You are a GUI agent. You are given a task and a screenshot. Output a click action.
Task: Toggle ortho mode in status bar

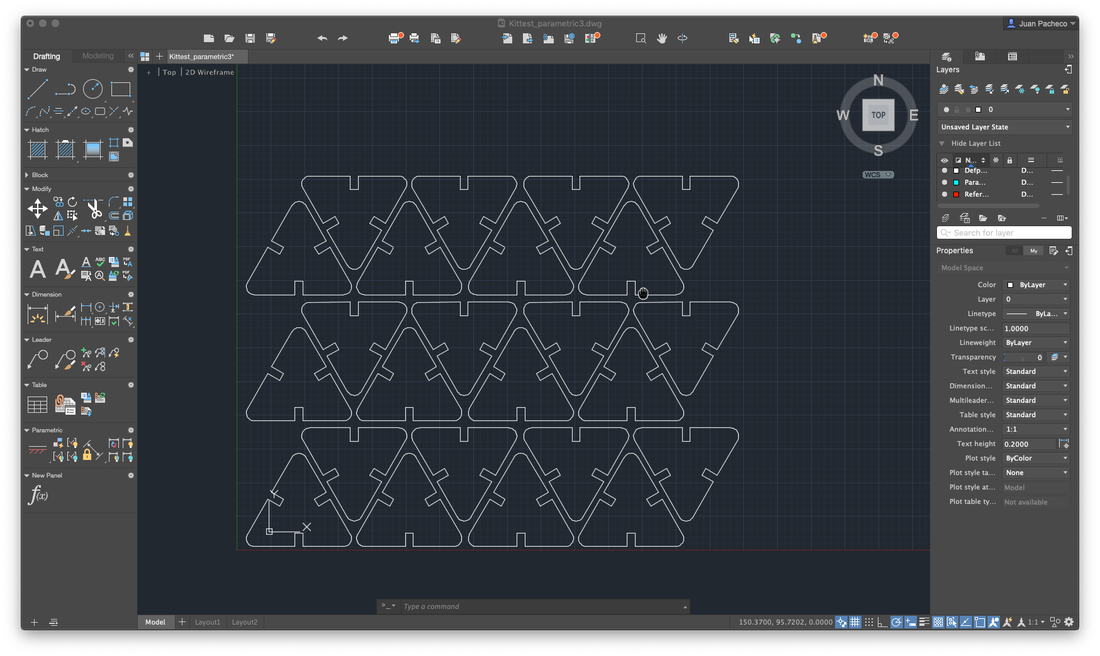click(x=883, y=622)
